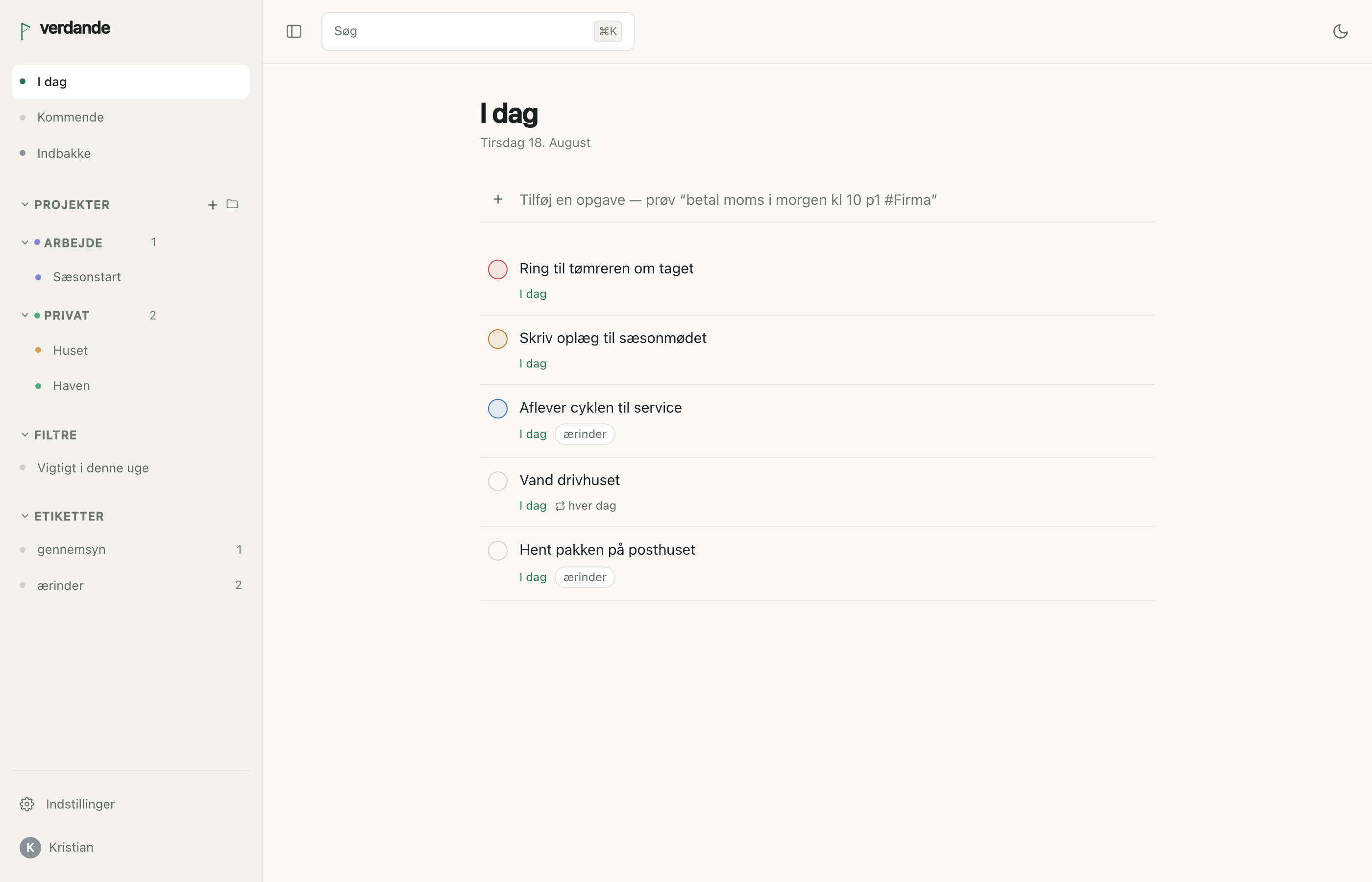Viewport: 1372px width, 882px height.
Task: Click ærinder tag on Hent pakken task
Action: click(x=585, y=577)
